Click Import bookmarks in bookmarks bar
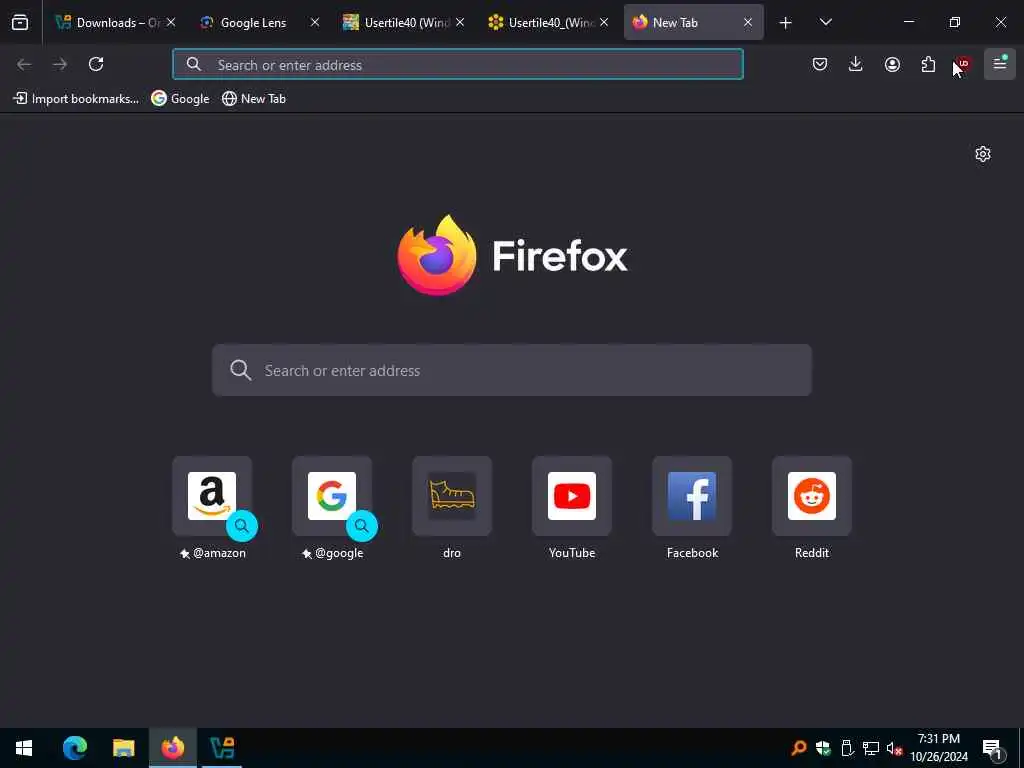Screen dimensions: 1024x768 (76, 99)
